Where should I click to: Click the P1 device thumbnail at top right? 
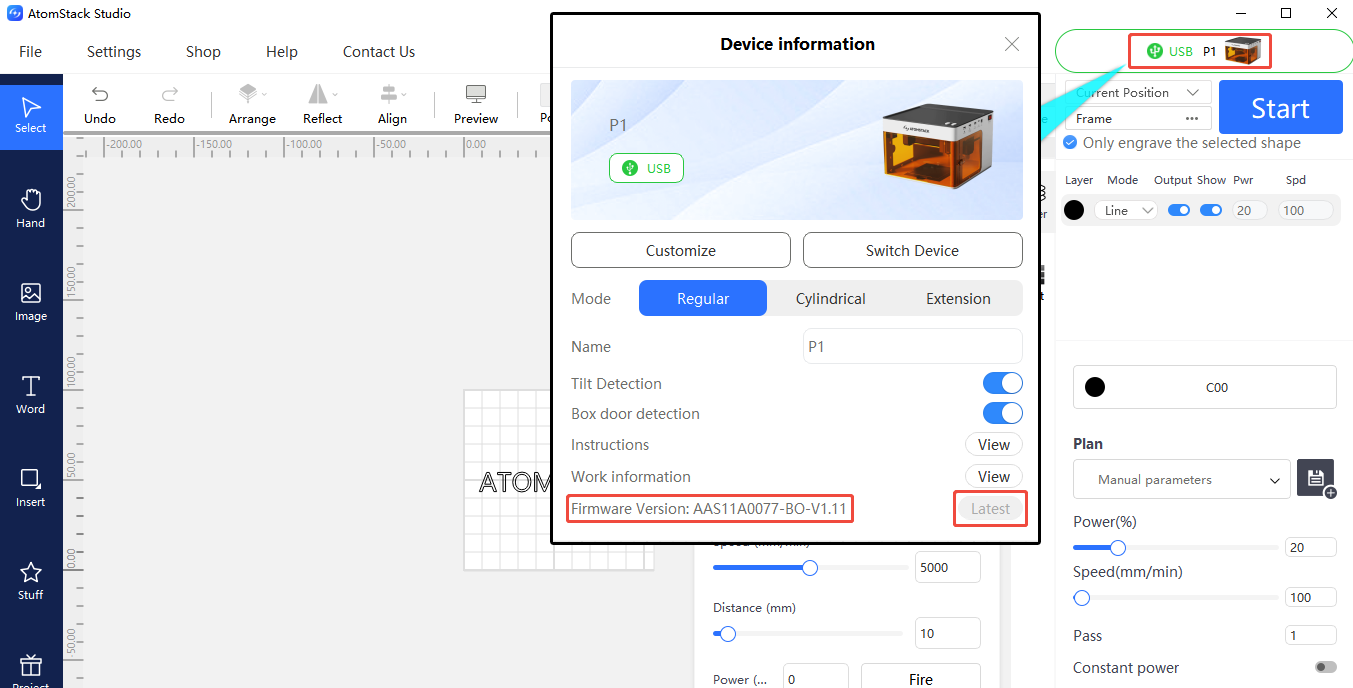[x=1245, y=51]
